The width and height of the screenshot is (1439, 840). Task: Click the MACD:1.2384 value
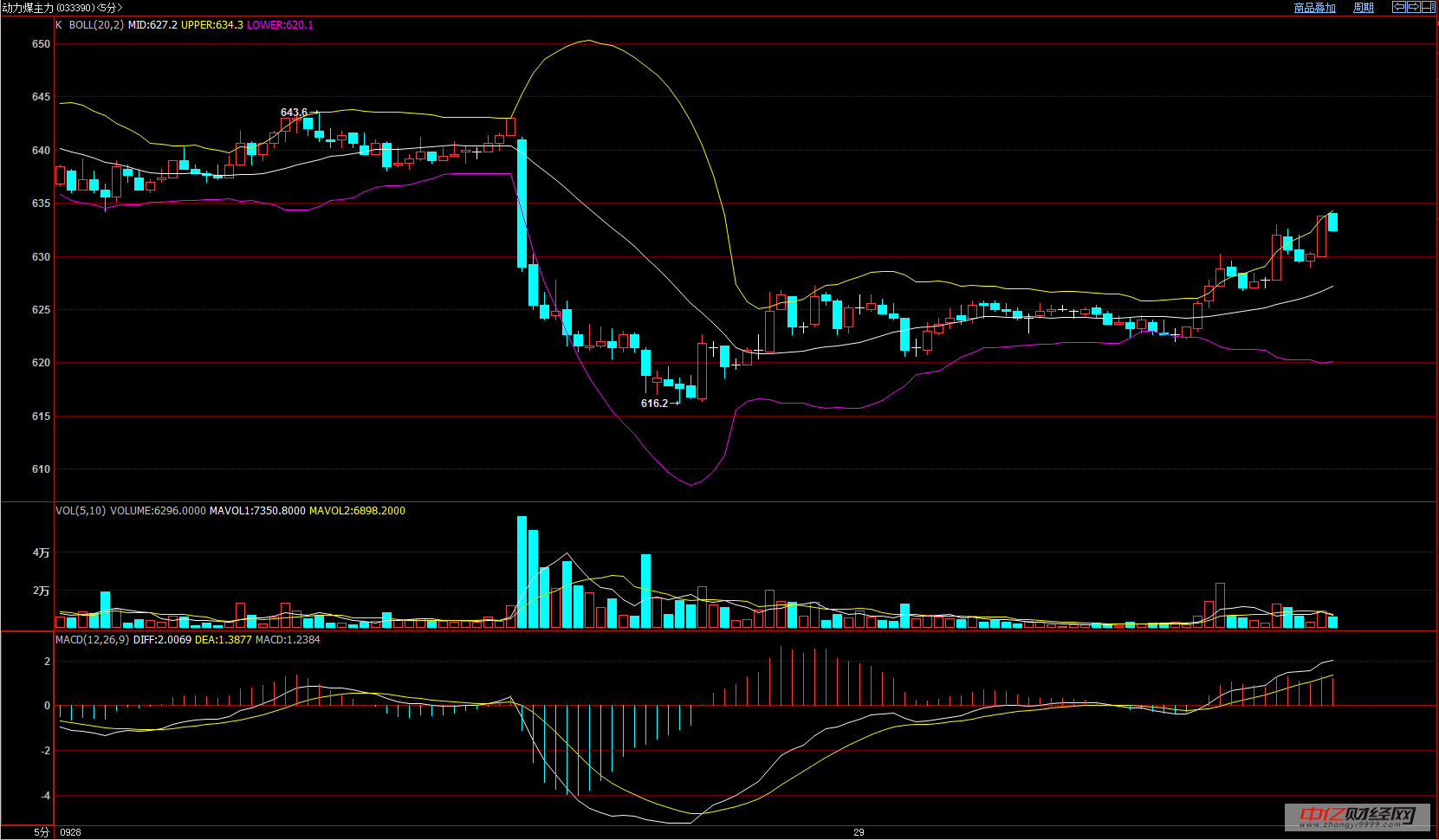pos(288,640)
